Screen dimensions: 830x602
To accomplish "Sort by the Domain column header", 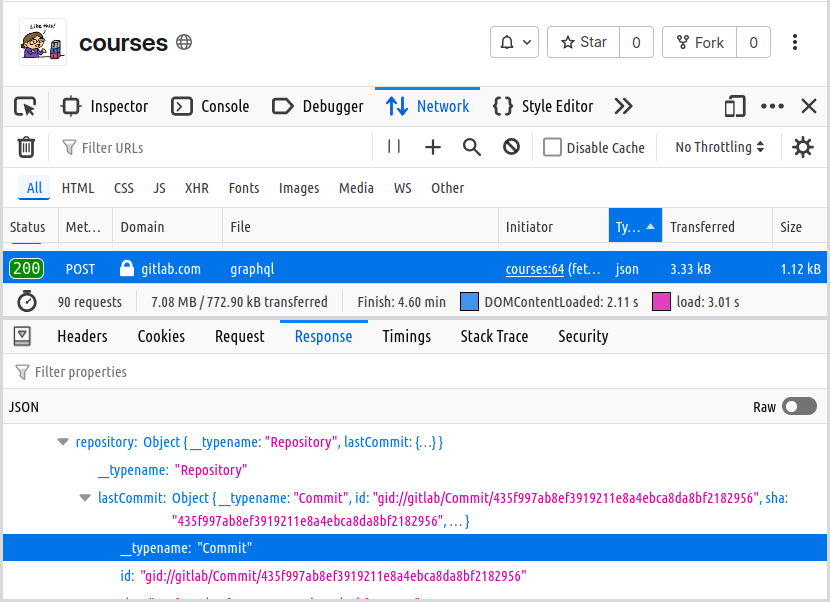I will coord(167,227).
